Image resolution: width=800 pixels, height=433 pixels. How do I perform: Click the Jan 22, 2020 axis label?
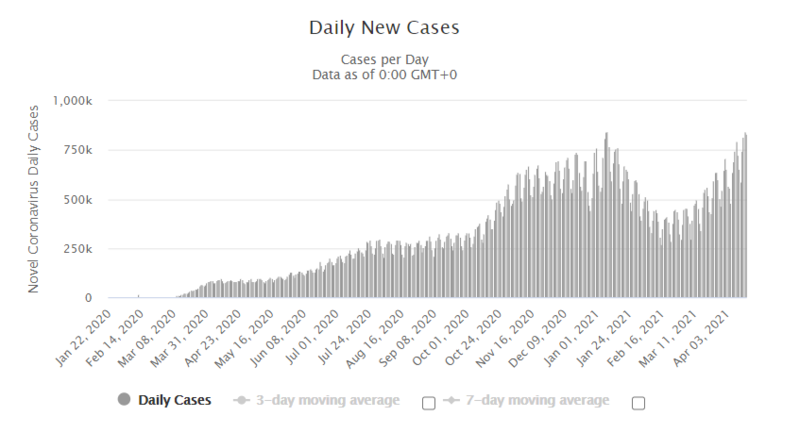pos(83,337)
